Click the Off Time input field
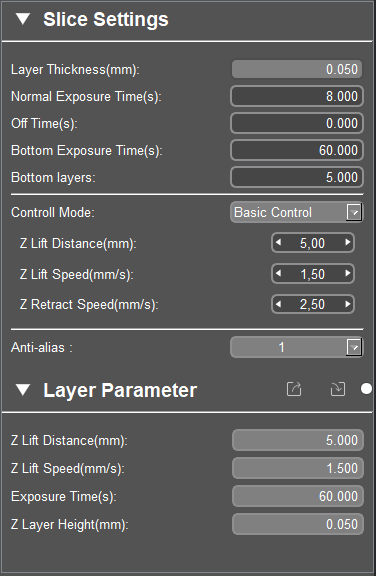The width and height of the screenshot is (376, 576). [x=297, y=123]
